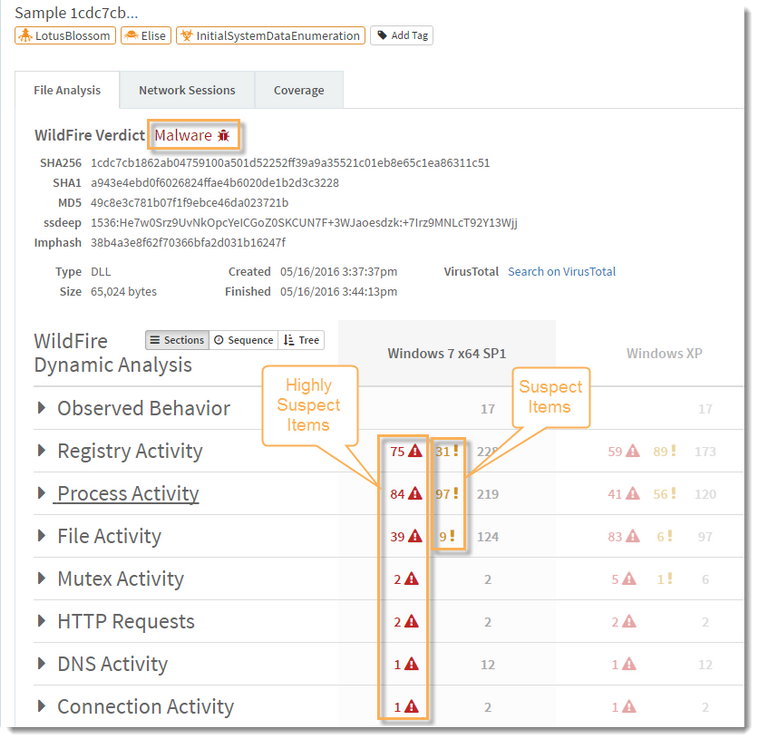Expand the File Activity section
The height and width of the screenshot is (741, 758).
click(x=41, y=536)
